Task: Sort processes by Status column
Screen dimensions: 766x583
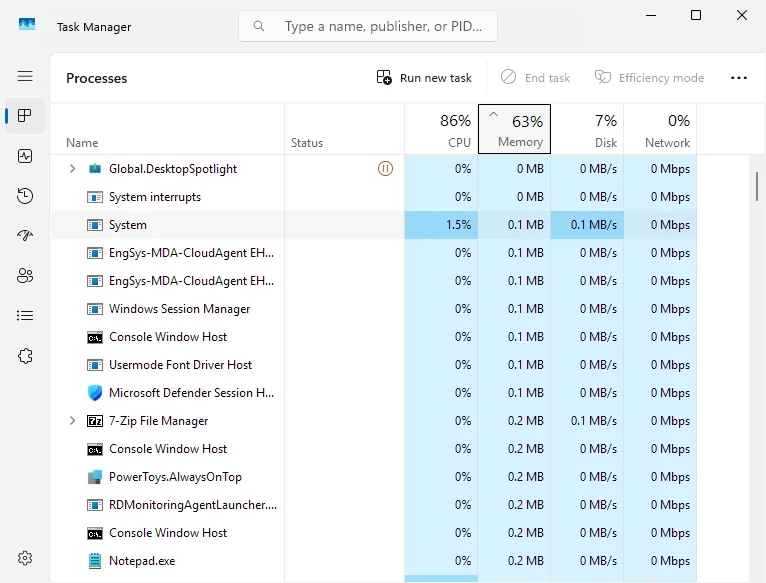Action: pyautogui.click(x=344, y=129)
